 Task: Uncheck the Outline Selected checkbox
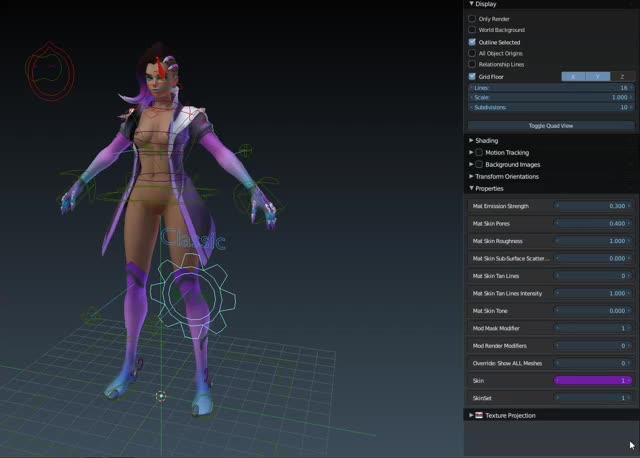(x=472, y=42)
